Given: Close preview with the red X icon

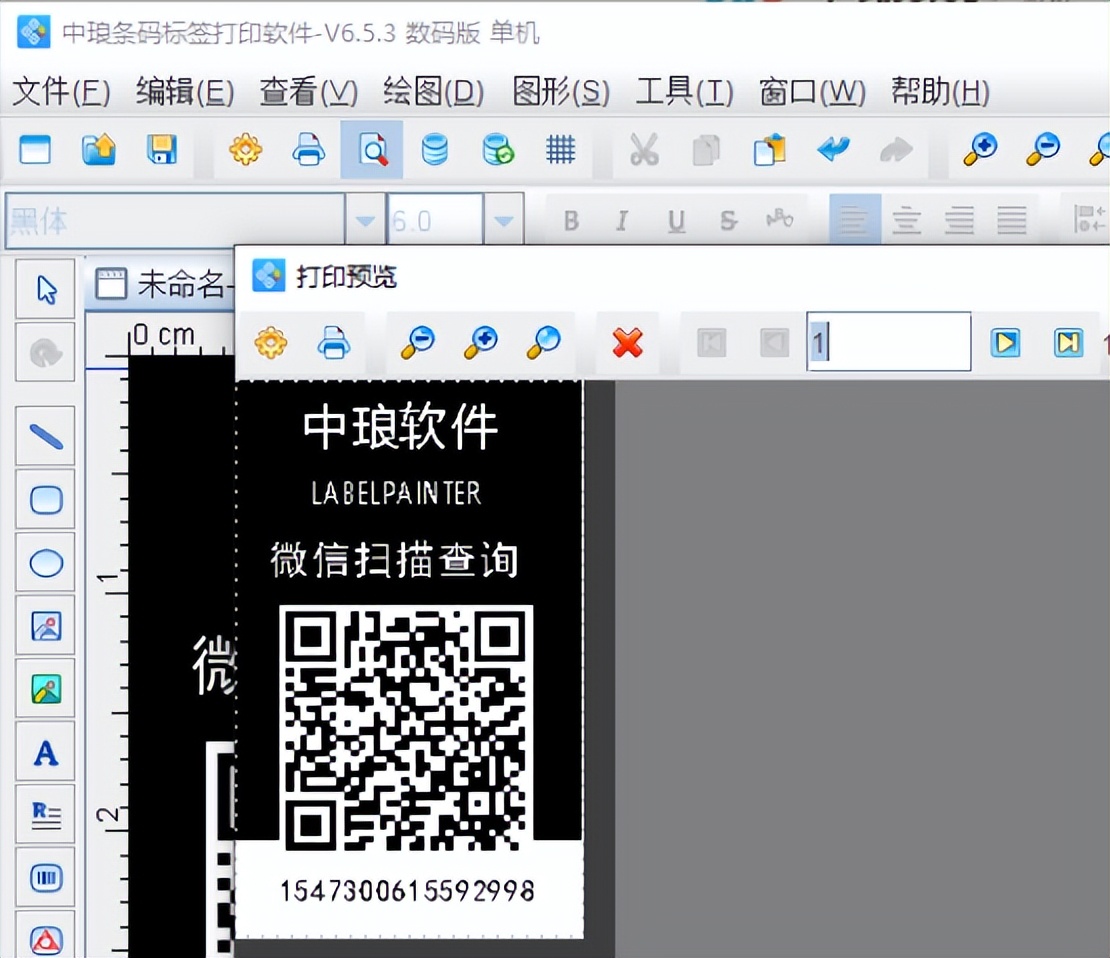Looking at the screenshot, I should point(627,343).
